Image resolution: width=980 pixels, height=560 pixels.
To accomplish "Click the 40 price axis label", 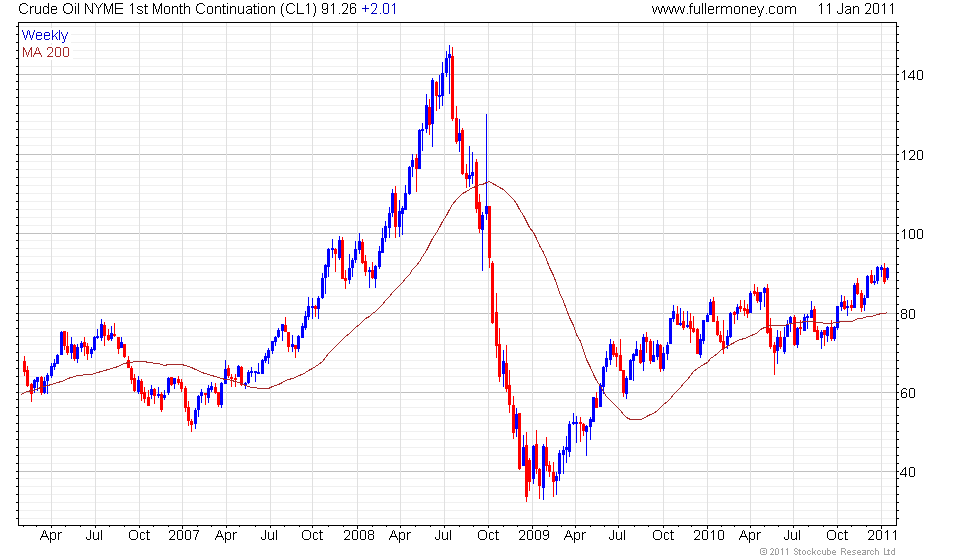I will pyautogui.click(x=908, y=472).
